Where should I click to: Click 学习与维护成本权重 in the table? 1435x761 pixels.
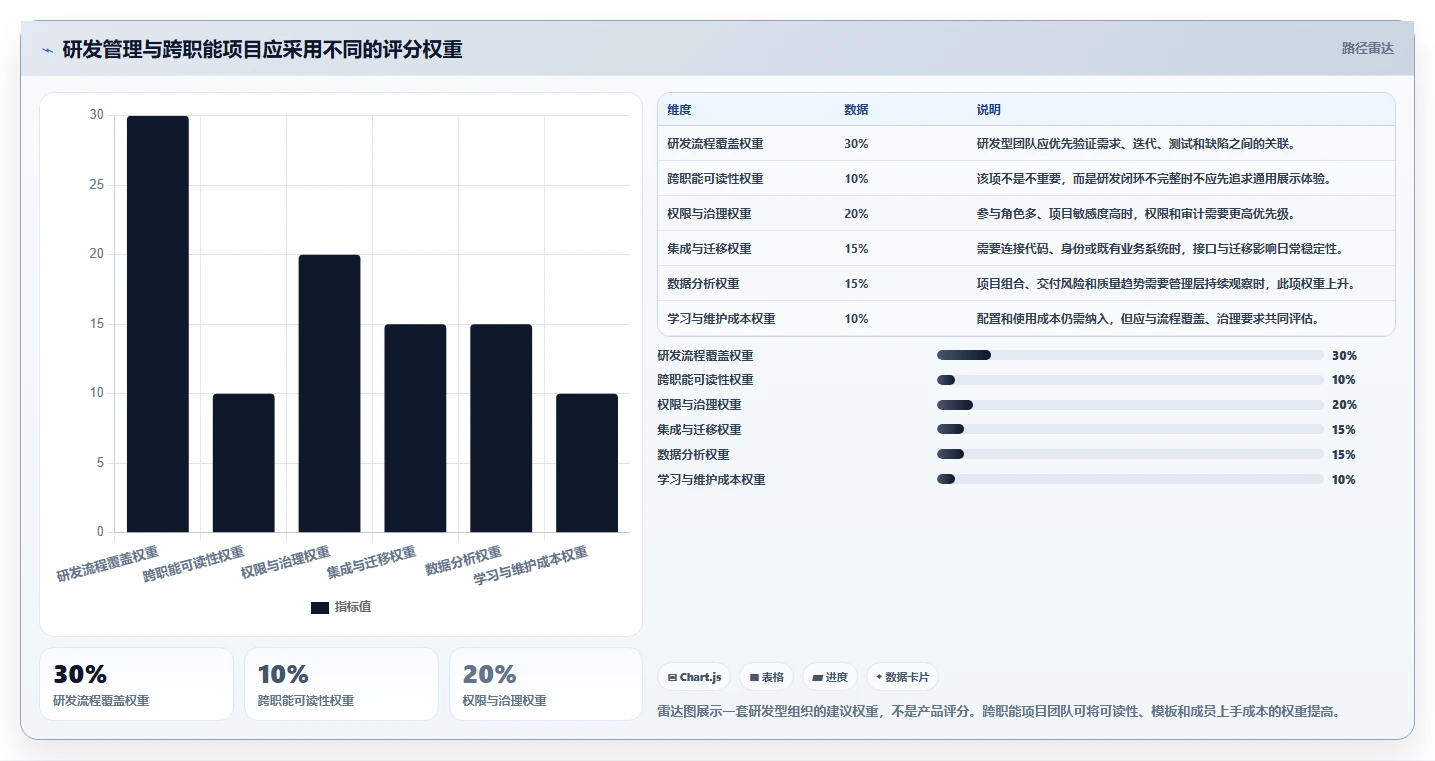pyautogui.click(x=721, y=319)
